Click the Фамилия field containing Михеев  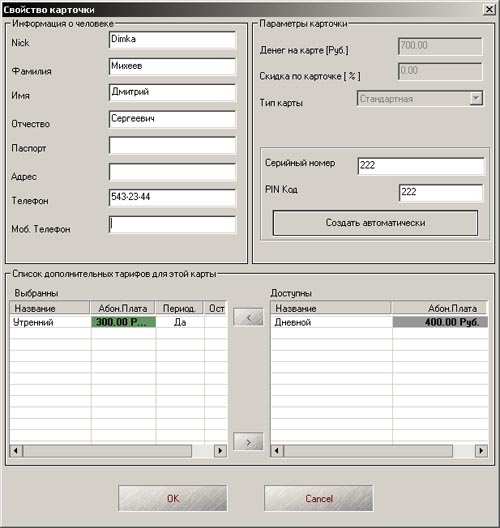click(x=172, y=67)
